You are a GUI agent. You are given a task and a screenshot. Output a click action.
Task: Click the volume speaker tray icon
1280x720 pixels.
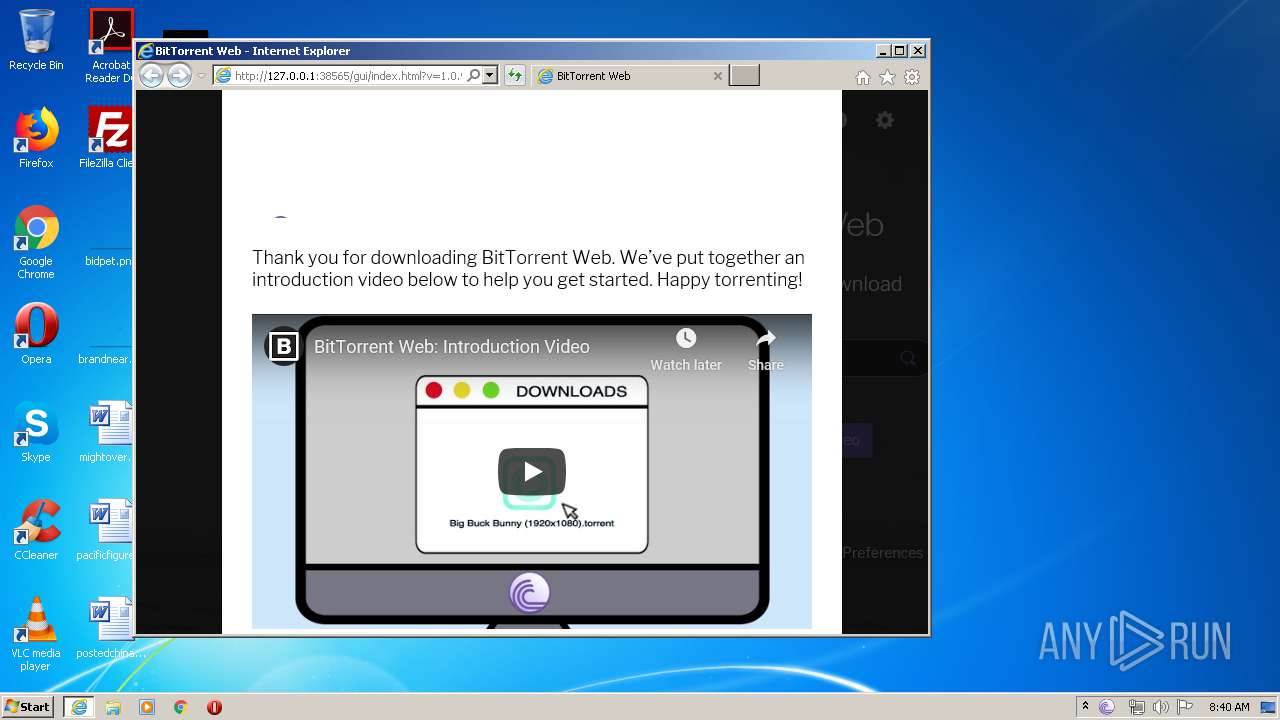[1161, 707]
